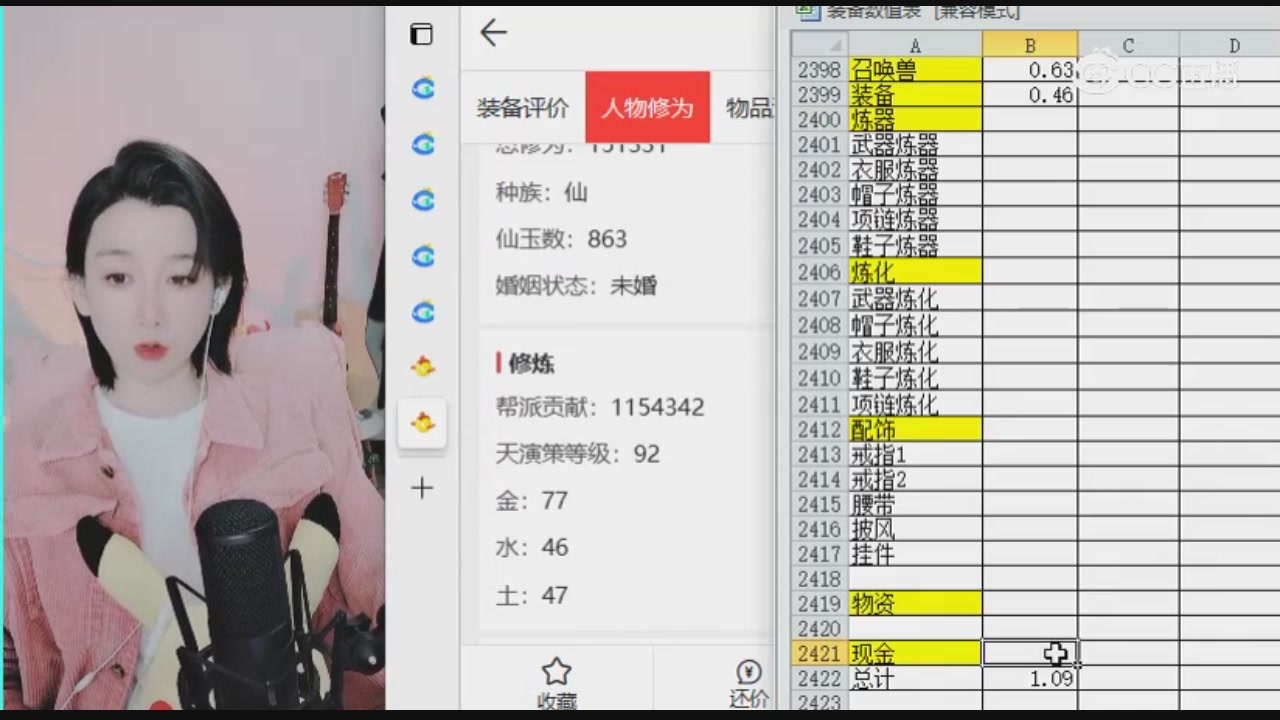Click the 仙玉数: 863 line
This screenshot has height=720, width=1280.
click(x=561, y=239)
